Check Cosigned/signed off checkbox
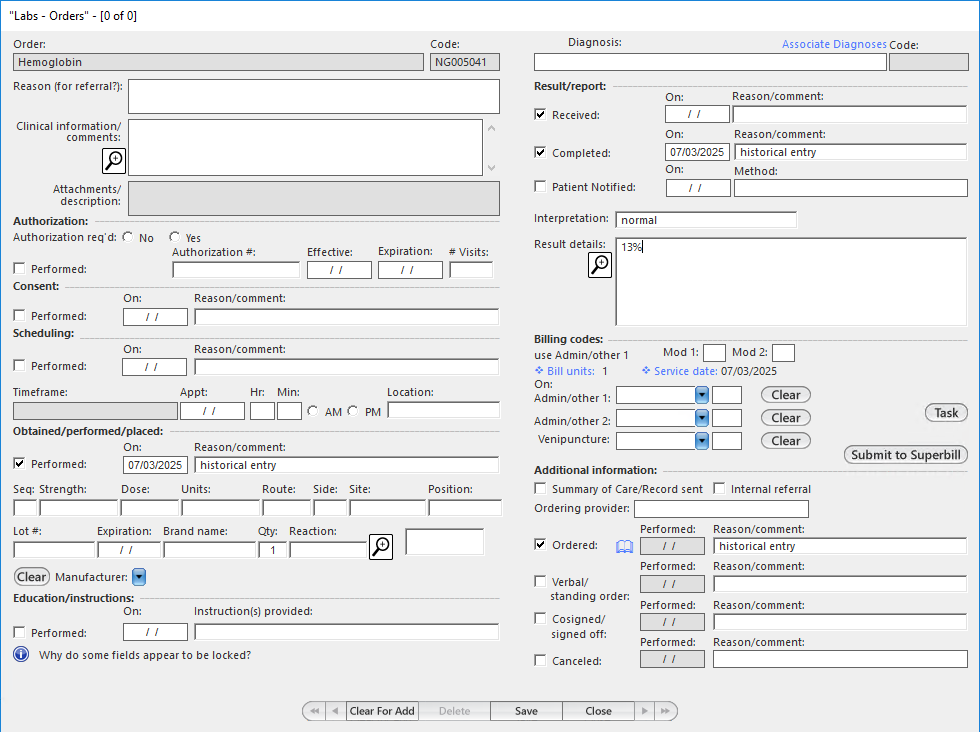 coord(541,618)
